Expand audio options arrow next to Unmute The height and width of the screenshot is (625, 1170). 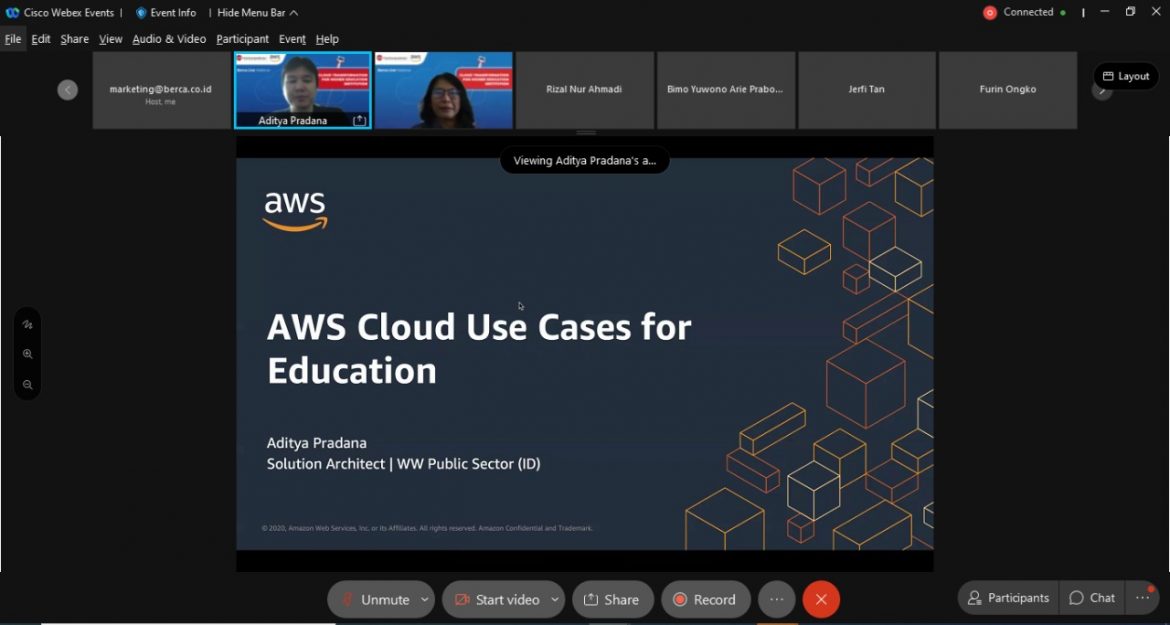(425, 600)
